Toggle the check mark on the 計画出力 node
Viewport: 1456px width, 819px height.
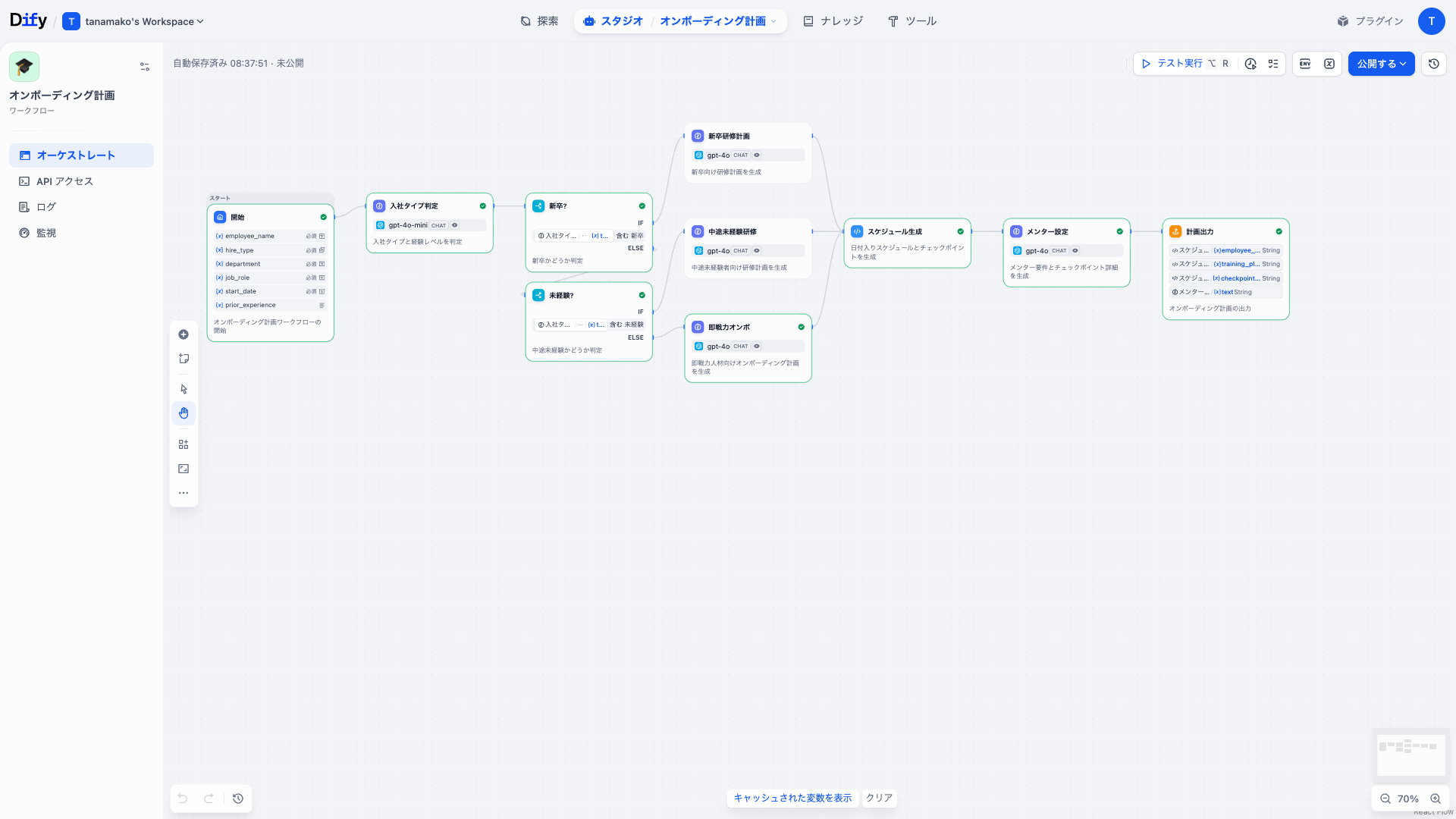coord(1279,231)
